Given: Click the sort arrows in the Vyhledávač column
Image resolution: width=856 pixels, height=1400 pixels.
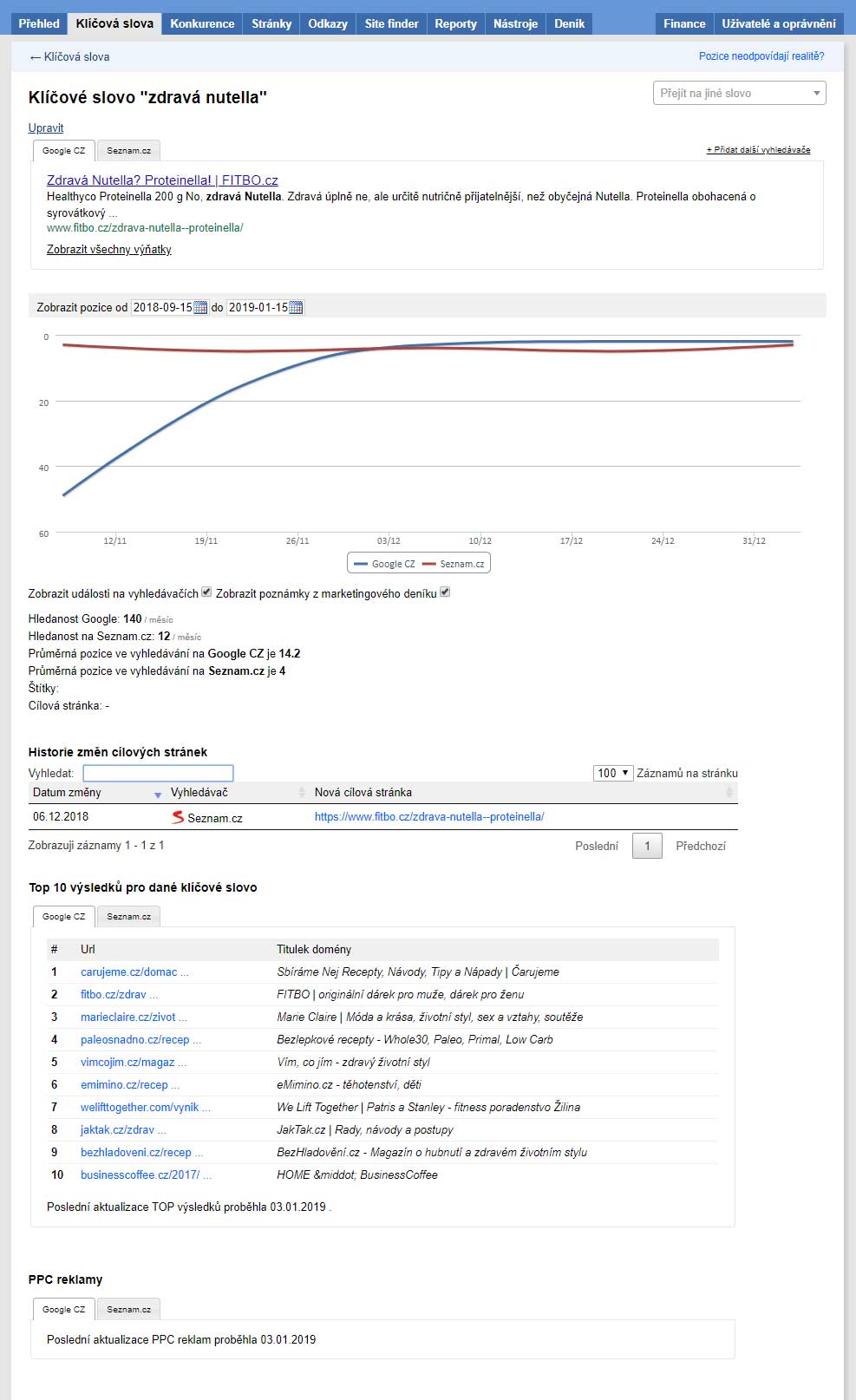Looking at the screenshot, I should coord(302,792).
